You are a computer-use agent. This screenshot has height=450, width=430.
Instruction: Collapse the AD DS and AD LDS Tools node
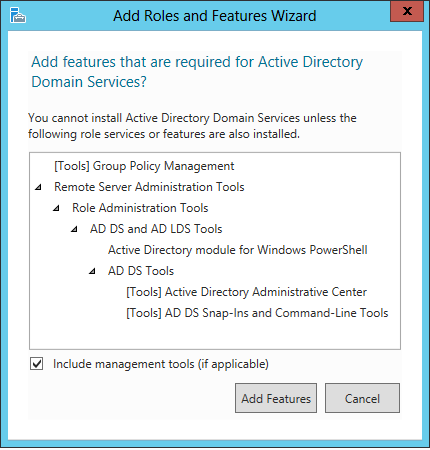(x=74, y=229)
